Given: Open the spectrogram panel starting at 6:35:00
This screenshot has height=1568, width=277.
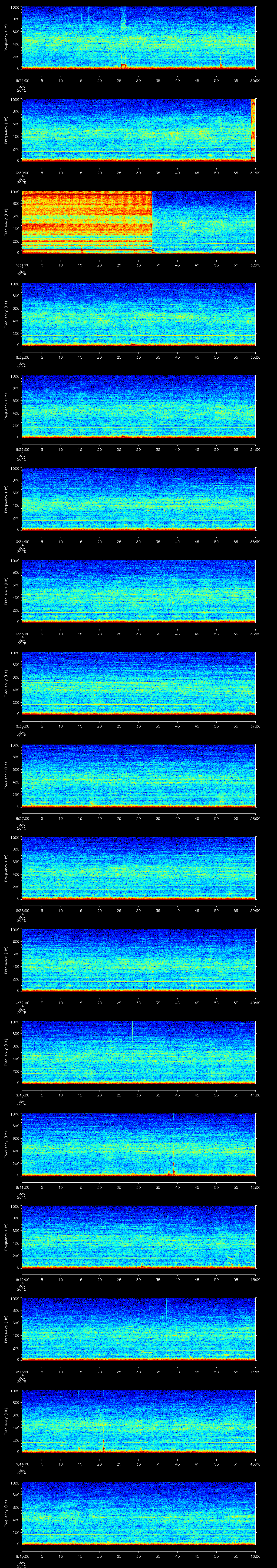Looking at the screenshot, I should coord(139,591).
